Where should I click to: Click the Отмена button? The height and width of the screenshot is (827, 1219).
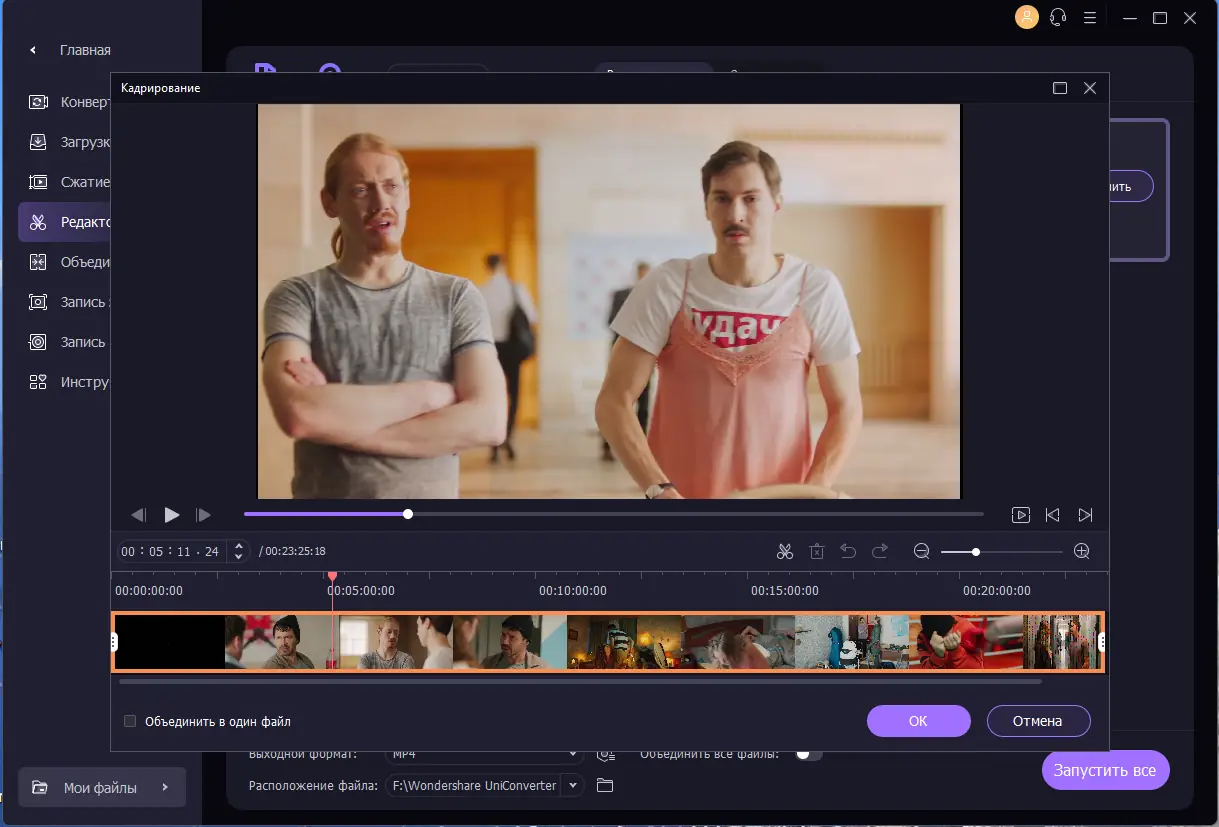1038,721
